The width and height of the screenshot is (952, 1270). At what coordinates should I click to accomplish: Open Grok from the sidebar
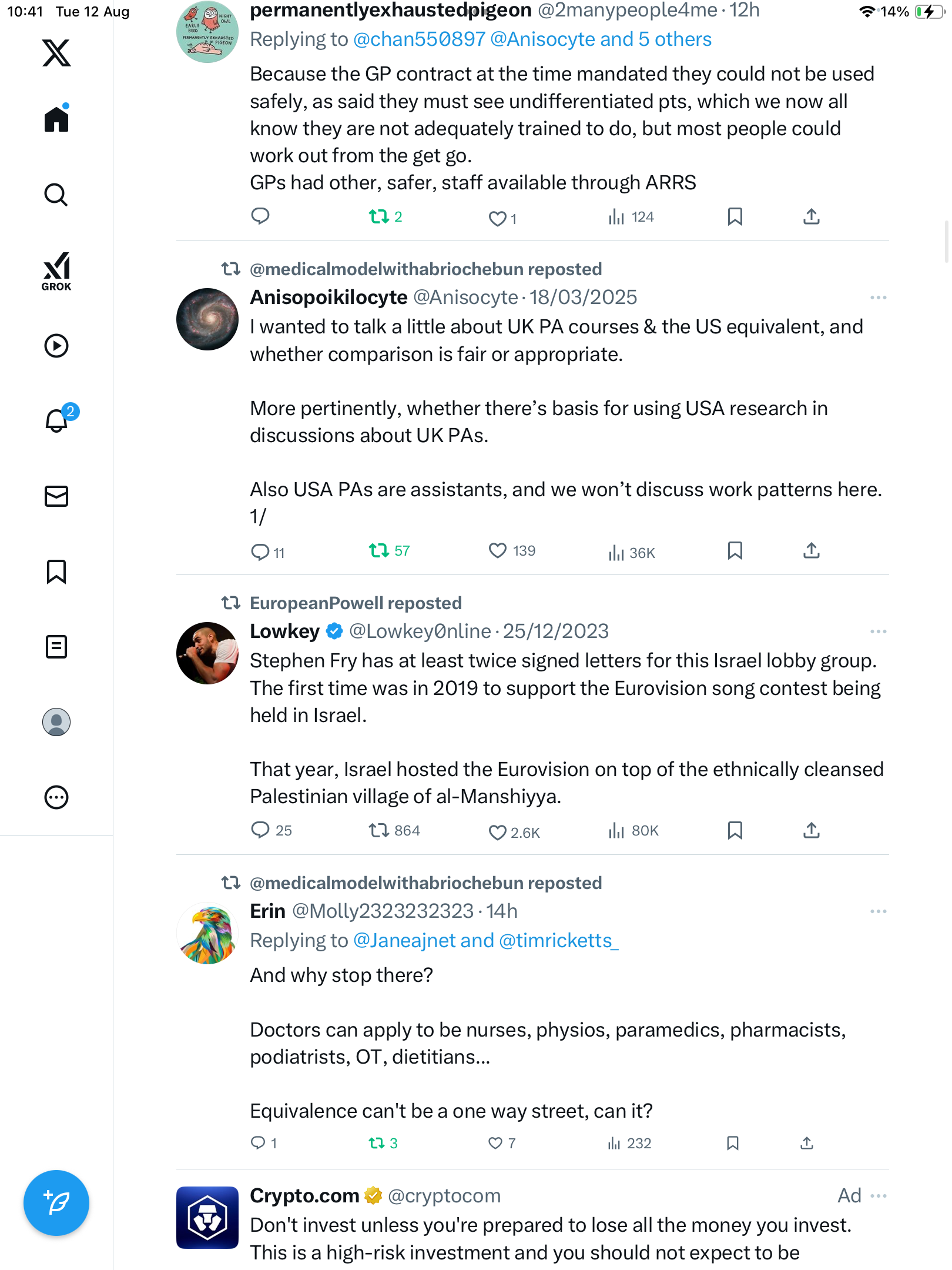(x=56, y=271)
